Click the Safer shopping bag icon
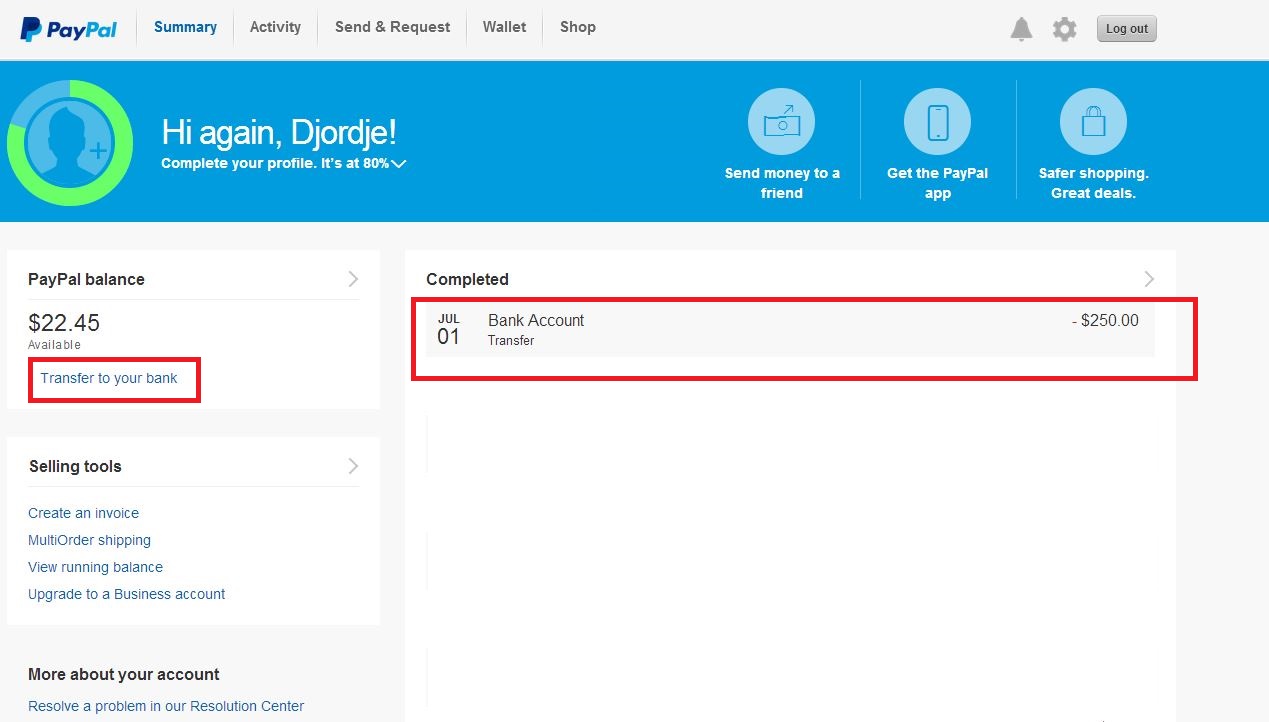The width and height of the screenshot is (1269, 722). pyautogui.click(x=1093, y=122)
